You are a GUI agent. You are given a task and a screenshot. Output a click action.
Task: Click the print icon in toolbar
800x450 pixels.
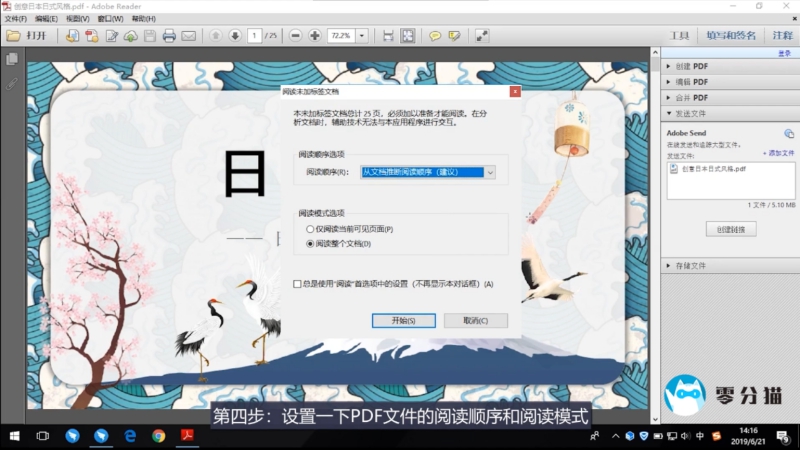(169, 36)
